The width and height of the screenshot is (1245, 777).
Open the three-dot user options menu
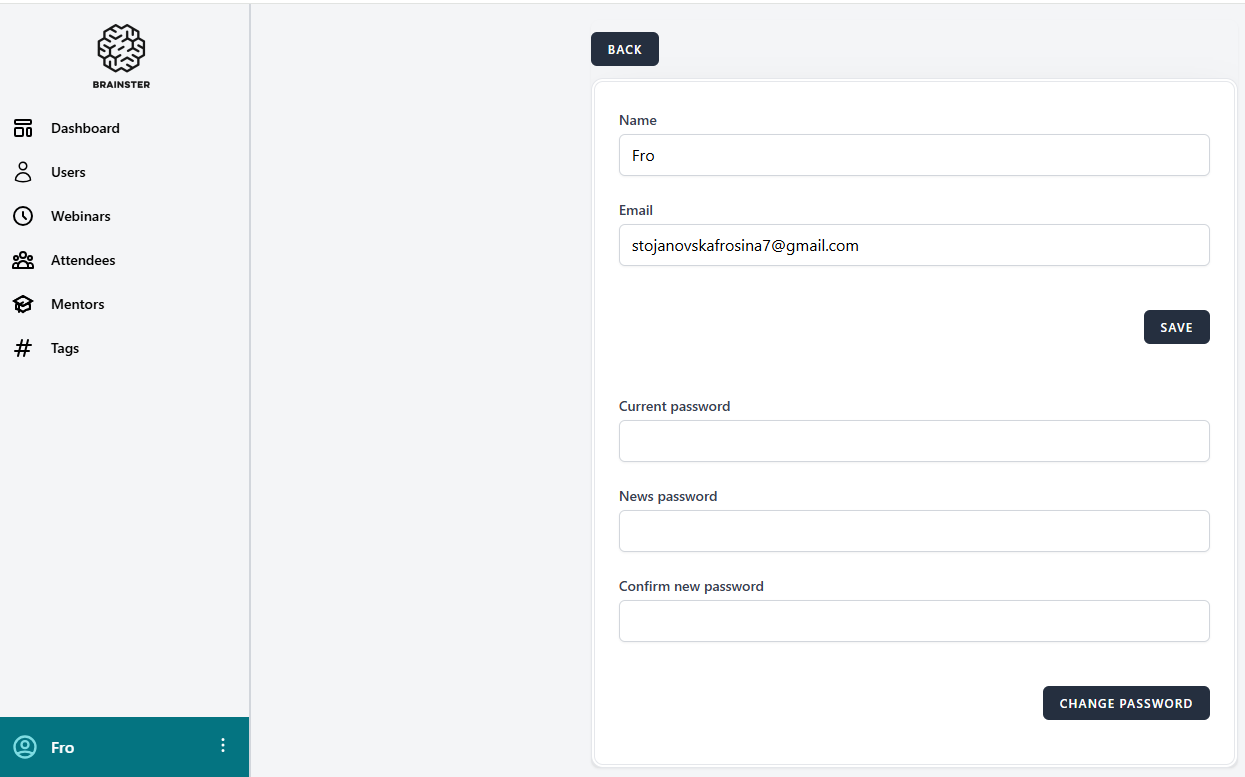tap(223, 746)
